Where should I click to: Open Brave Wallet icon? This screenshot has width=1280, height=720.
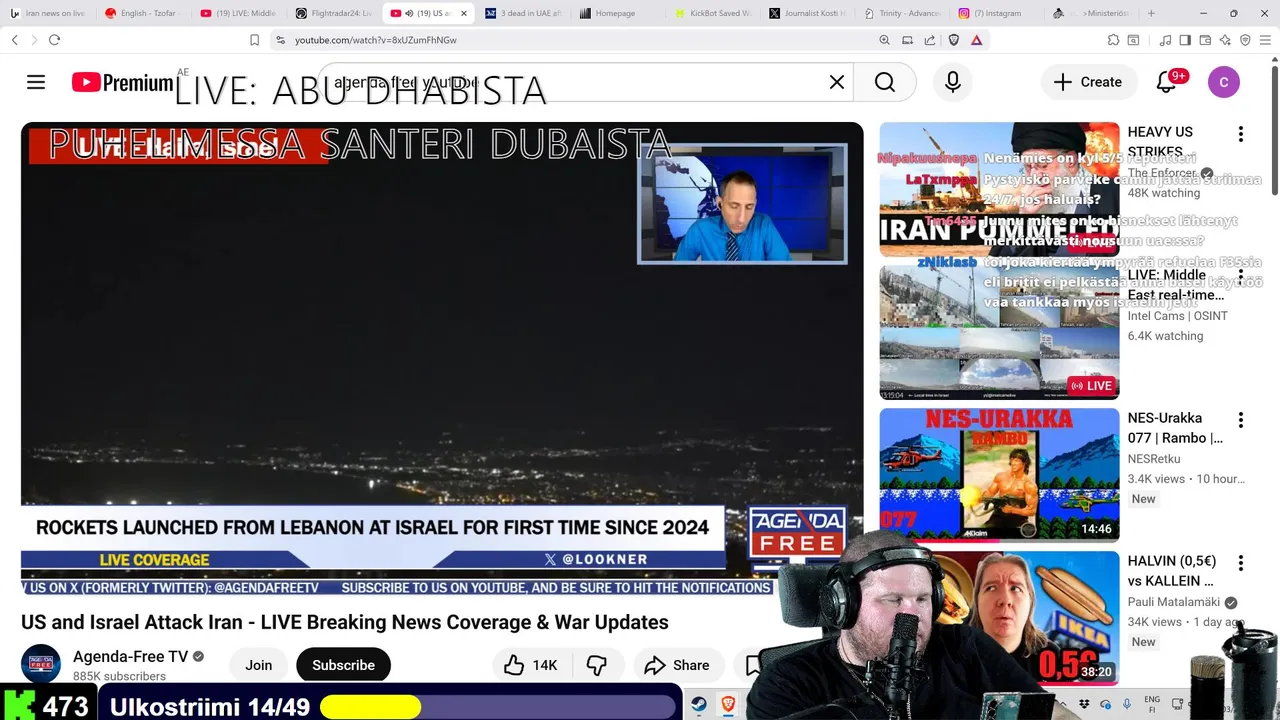pyautogui.click(x=1205, y=40)
